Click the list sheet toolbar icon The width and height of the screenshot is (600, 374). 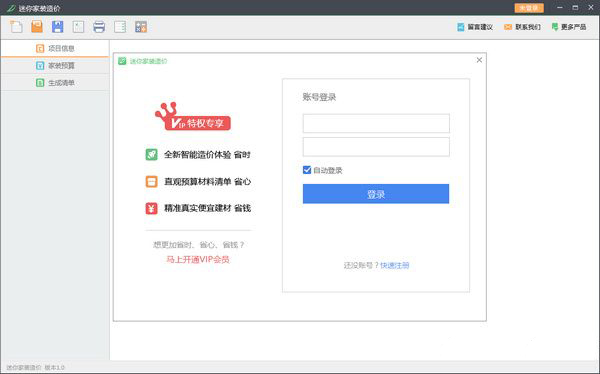click(x=120, y=27)
